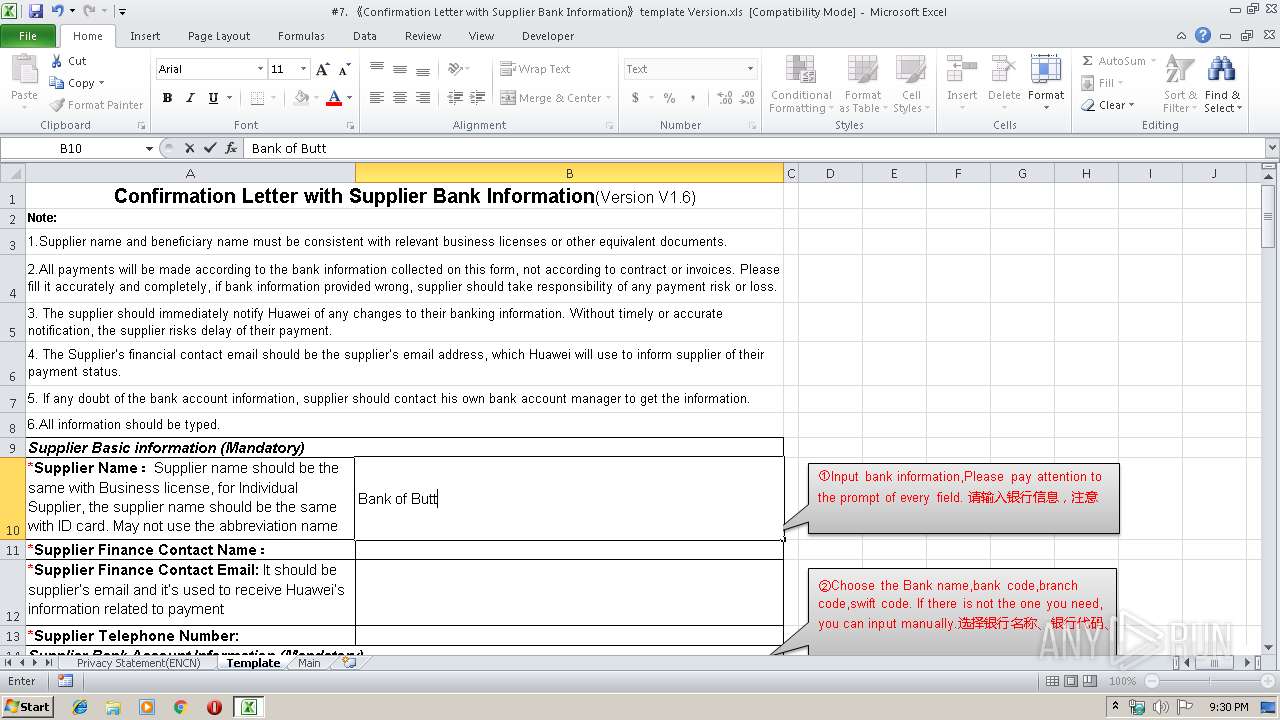The width and height of the screenshot is (1280, 720).
Task: Undo the last action
Action: coord(57,11)
